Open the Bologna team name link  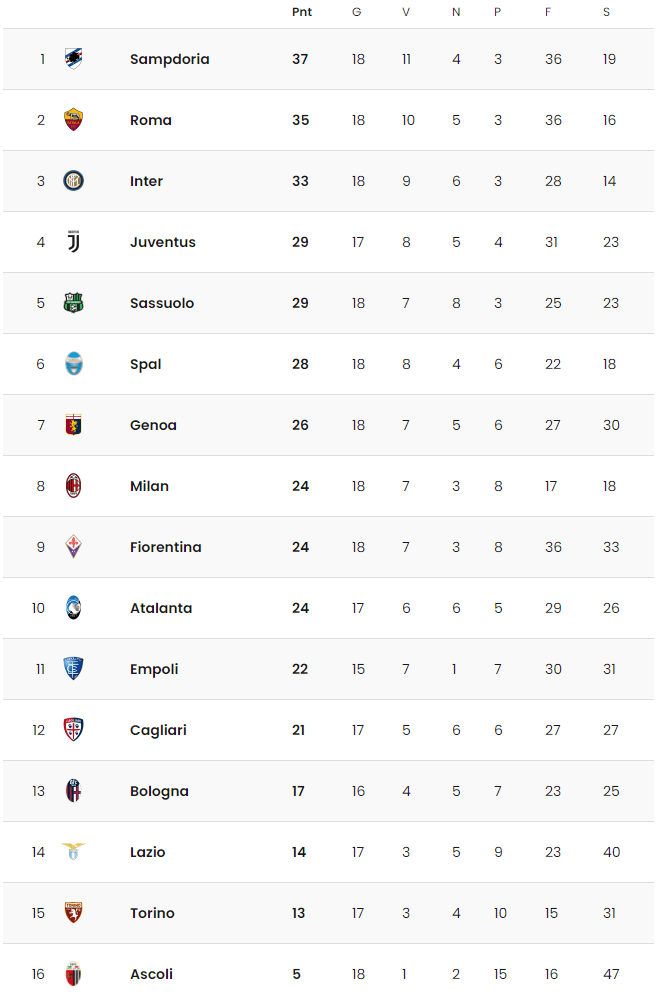click(x=160, y=792)
